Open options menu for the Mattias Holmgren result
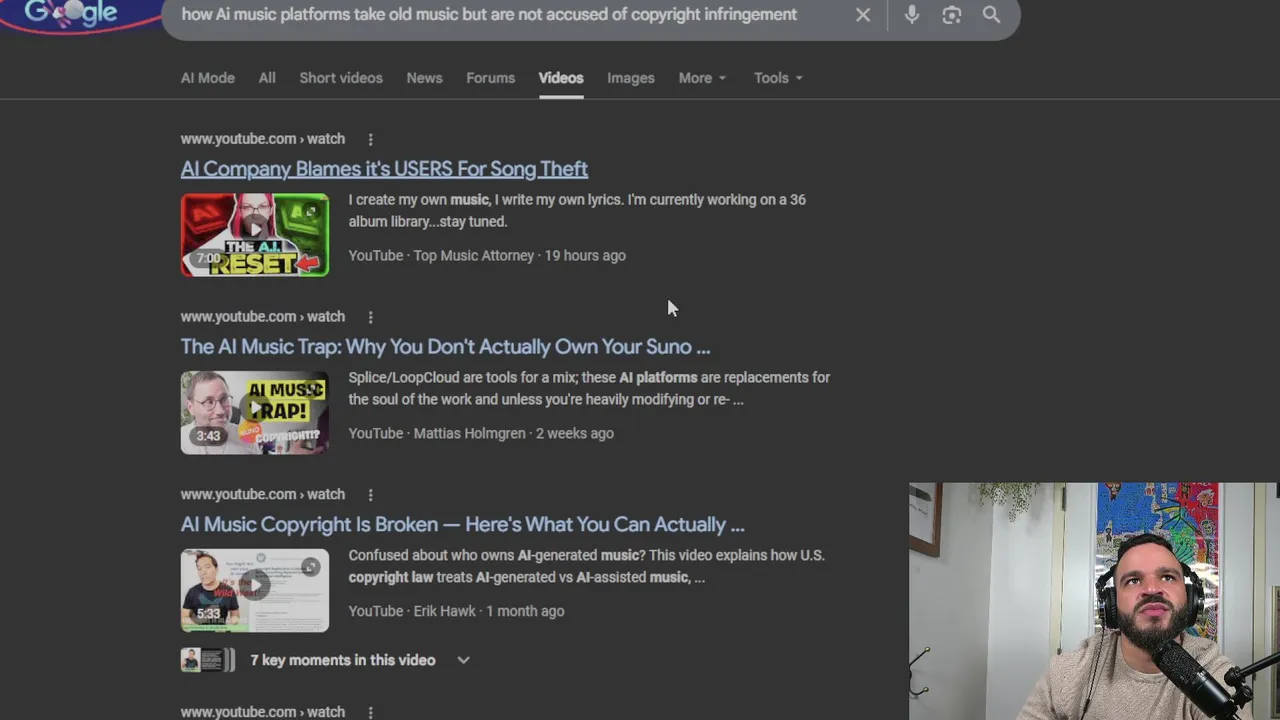 pyautogui.click(x=370, y=317)
